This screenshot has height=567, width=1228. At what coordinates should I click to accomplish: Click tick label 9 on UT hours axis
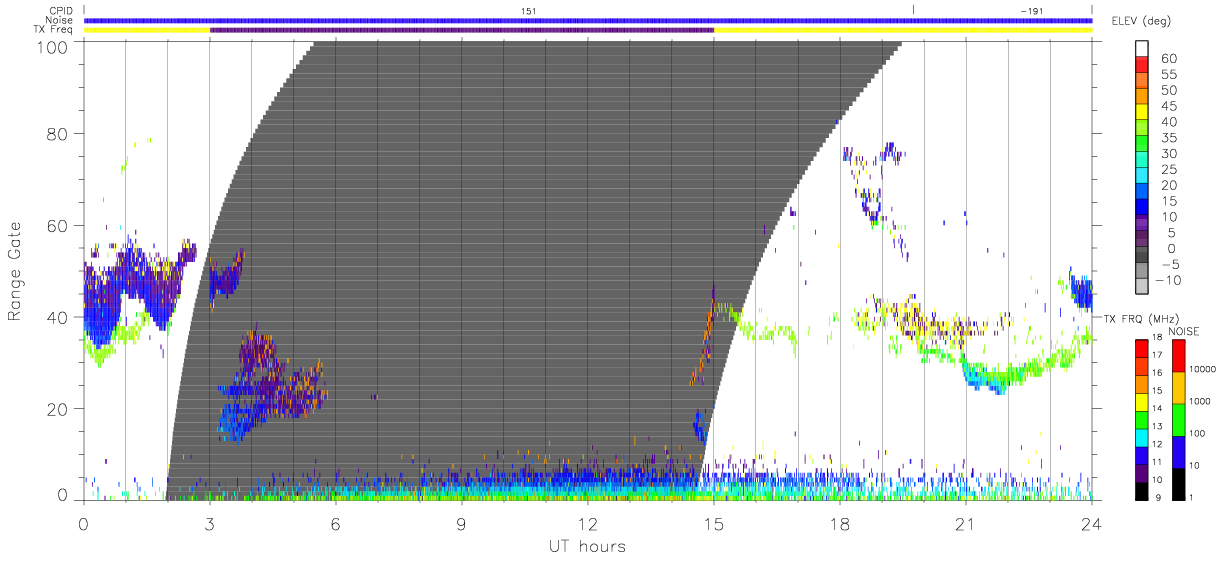(x=461, y=523)
